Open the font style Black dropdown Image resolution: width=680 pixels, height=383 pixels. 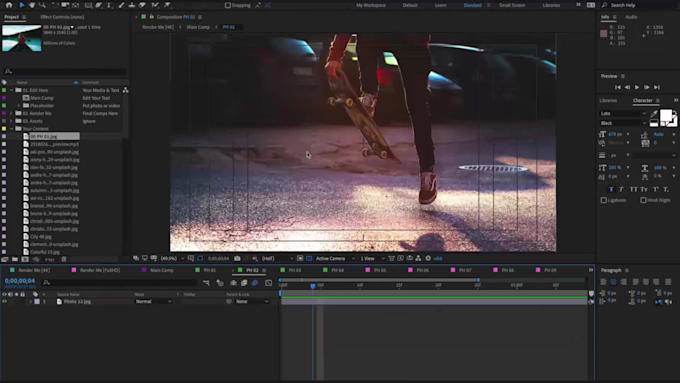(x=623, y=123)
